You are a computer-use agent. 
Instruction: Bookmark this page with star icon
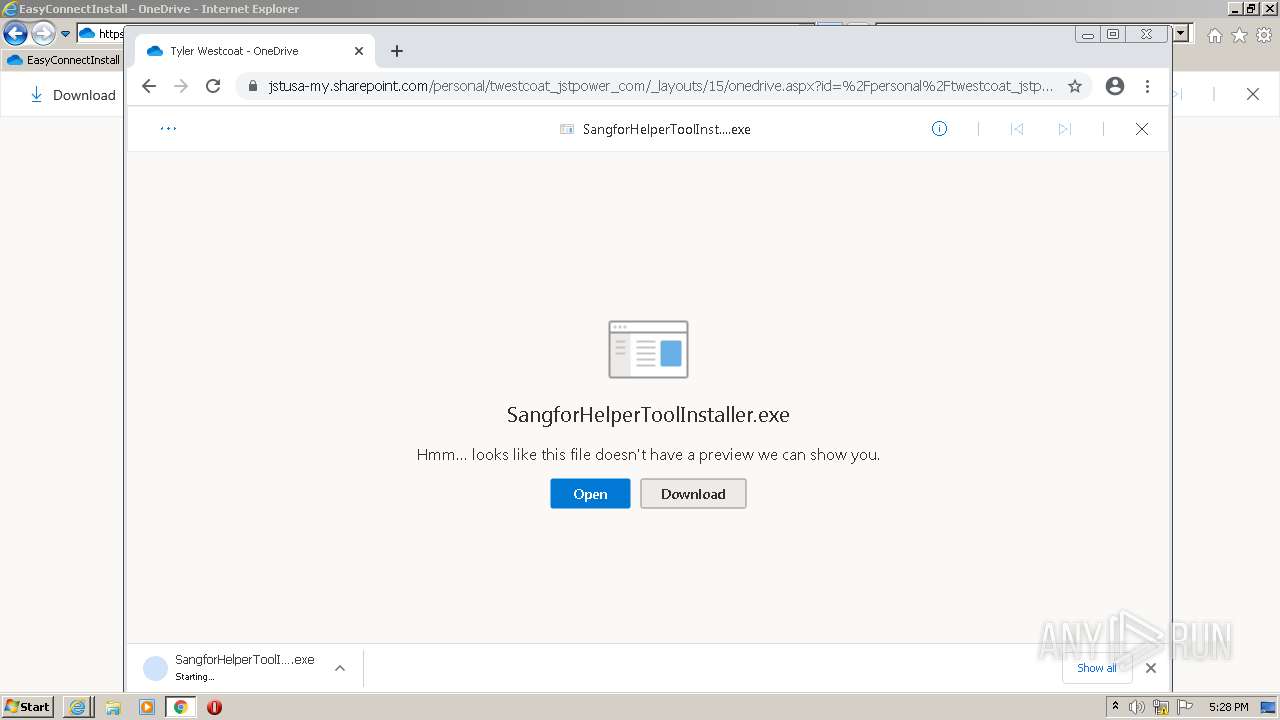1075,86
